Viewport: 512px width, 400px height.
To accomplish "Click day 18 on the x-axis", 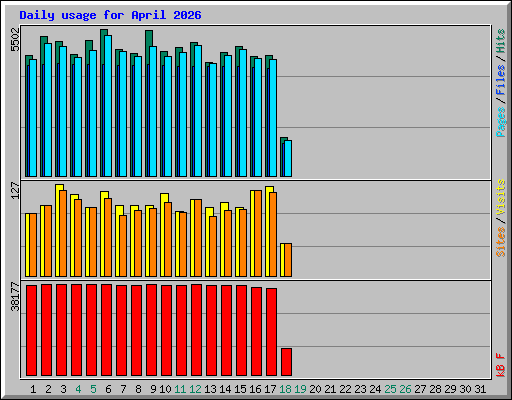I will pyautogui.click(x=285, y=389).
